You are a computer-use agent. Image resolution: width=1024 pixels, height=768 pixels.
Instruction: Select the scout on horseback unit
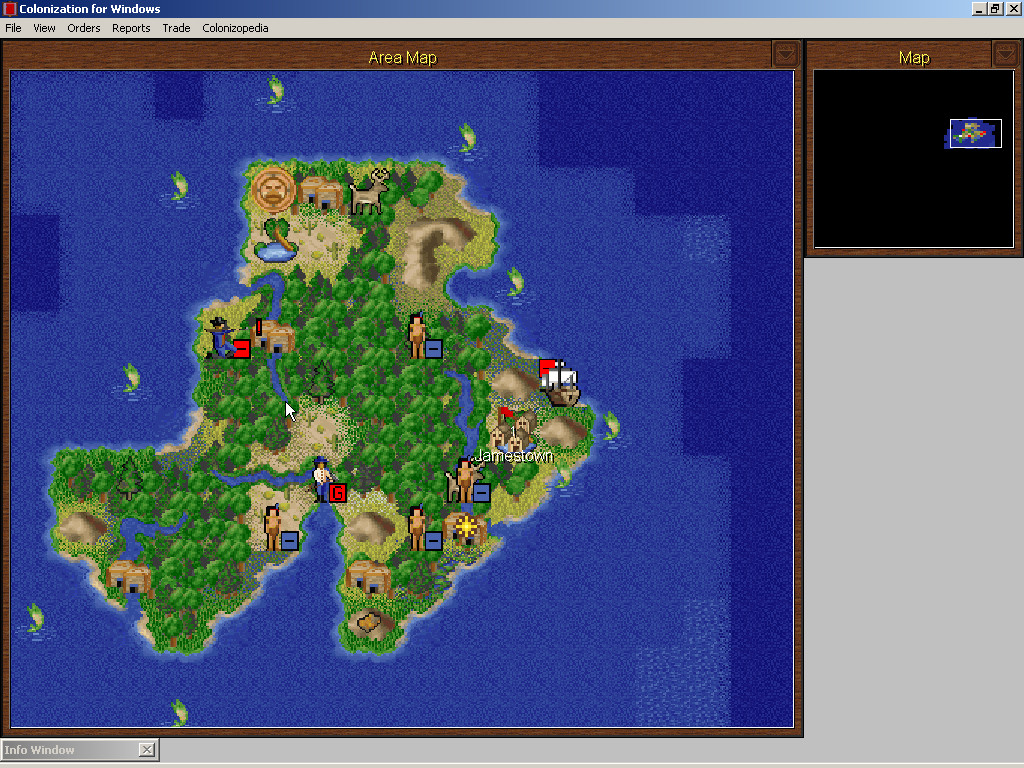pyautogui.click(x=228, y=338)
